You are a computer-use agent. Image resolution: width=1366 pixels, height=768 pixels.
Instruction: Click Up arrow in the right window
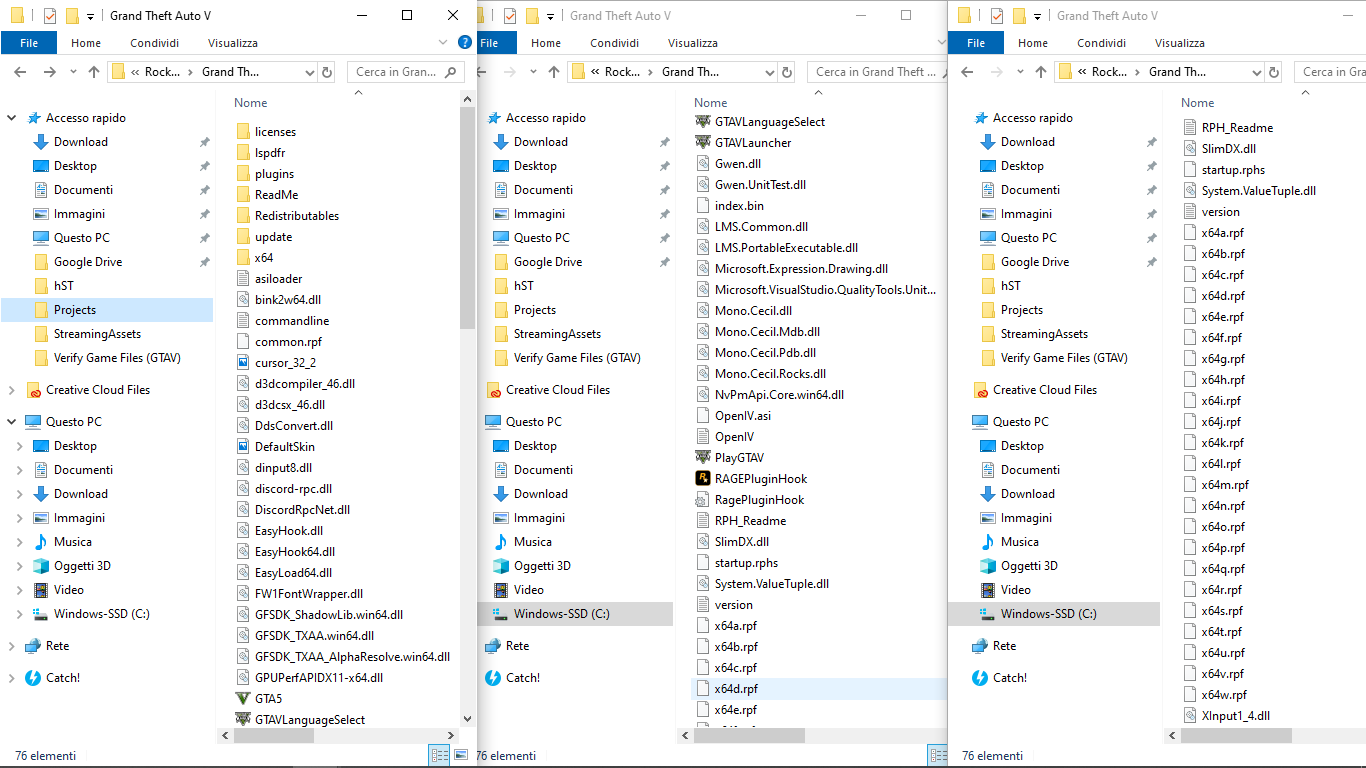[x=1041, y=72]
